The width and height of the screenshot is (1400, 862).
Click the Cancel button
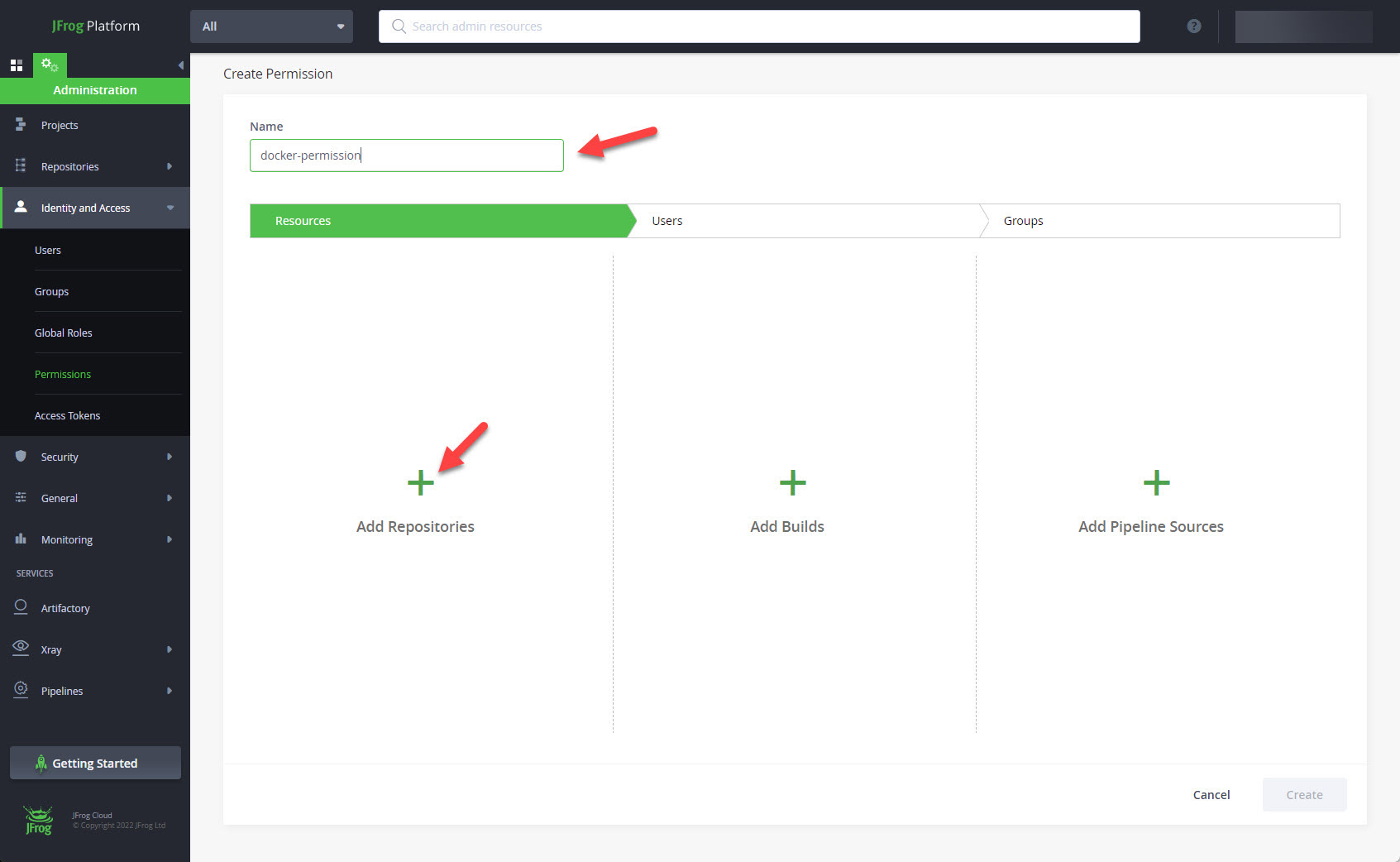pyautogui.click(x=1211, y=794)
